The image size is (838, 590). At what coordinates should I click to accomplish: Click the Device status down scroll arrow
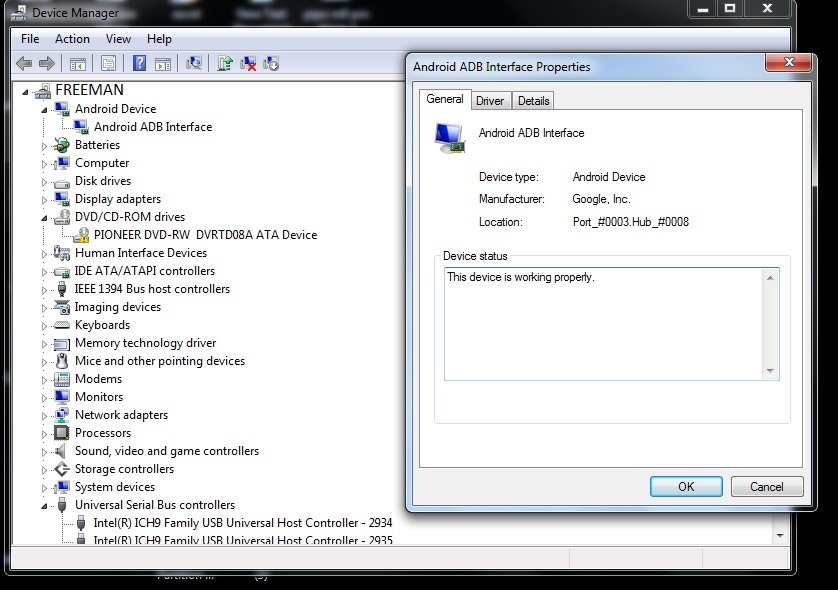(x=770, y=371)
